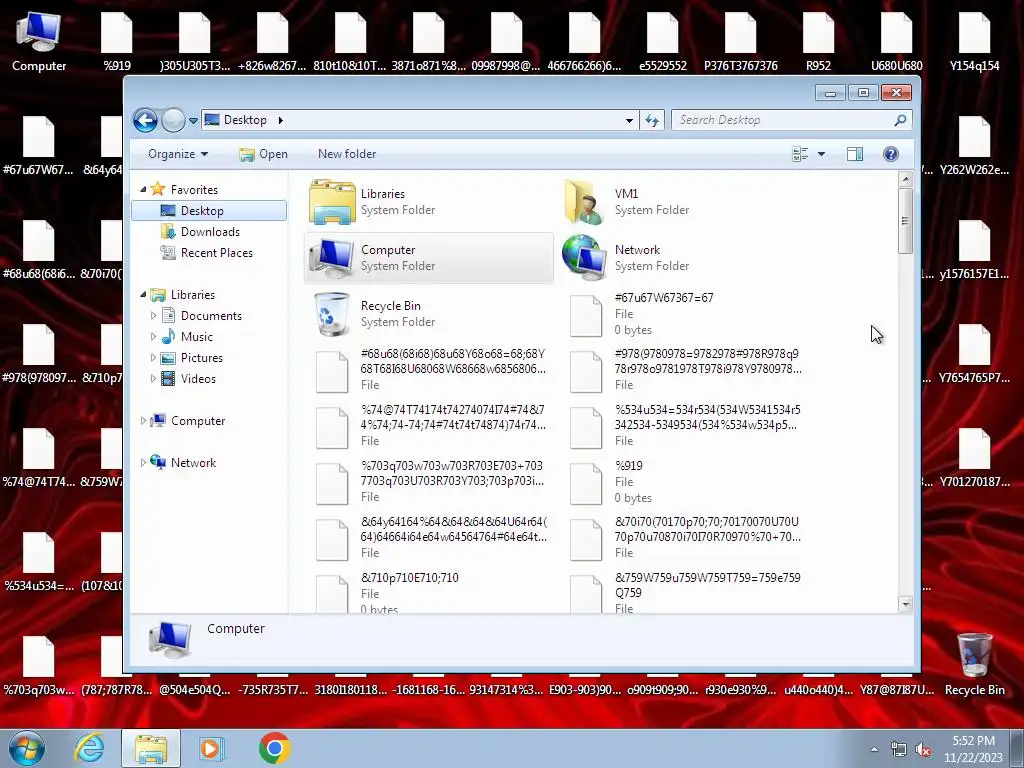
Task: Click the Open toolbar button
Action: 263,154
